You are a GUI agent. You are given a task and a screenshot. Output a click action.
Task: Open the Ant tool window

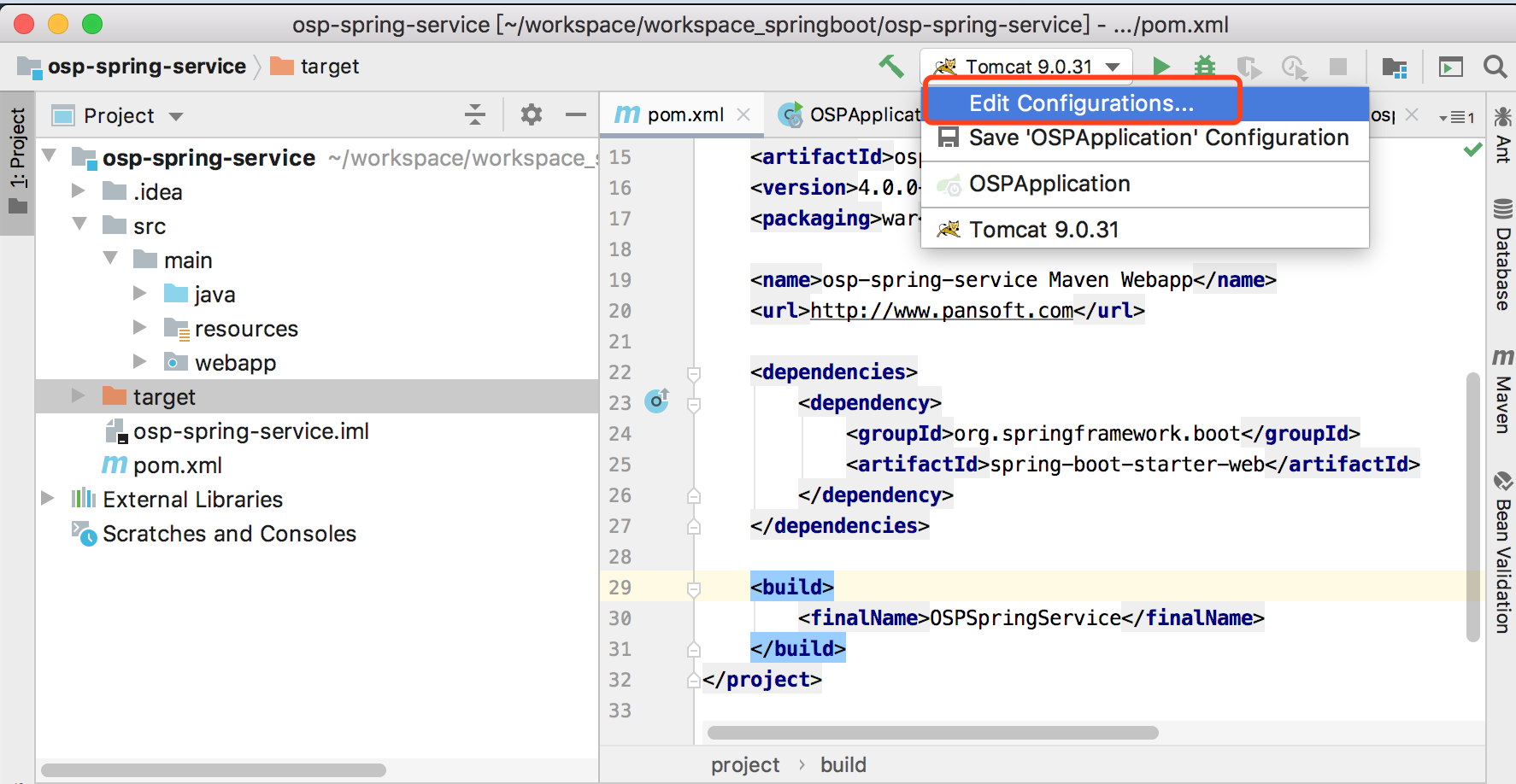tap(1502, 134)
